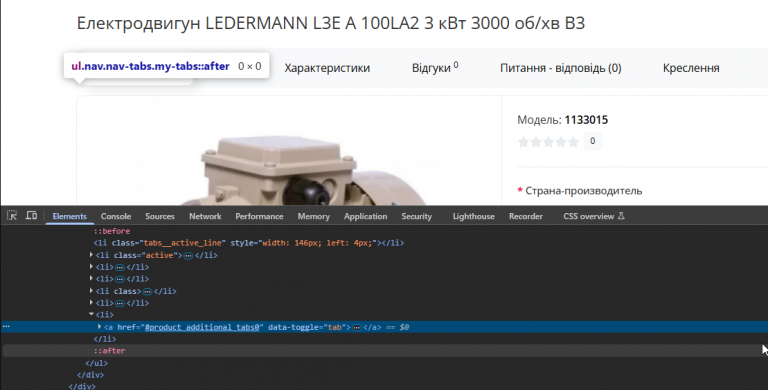Select the closing </li> tag row
This screenshot has width=768, height=390.
(x=105, y=339)
